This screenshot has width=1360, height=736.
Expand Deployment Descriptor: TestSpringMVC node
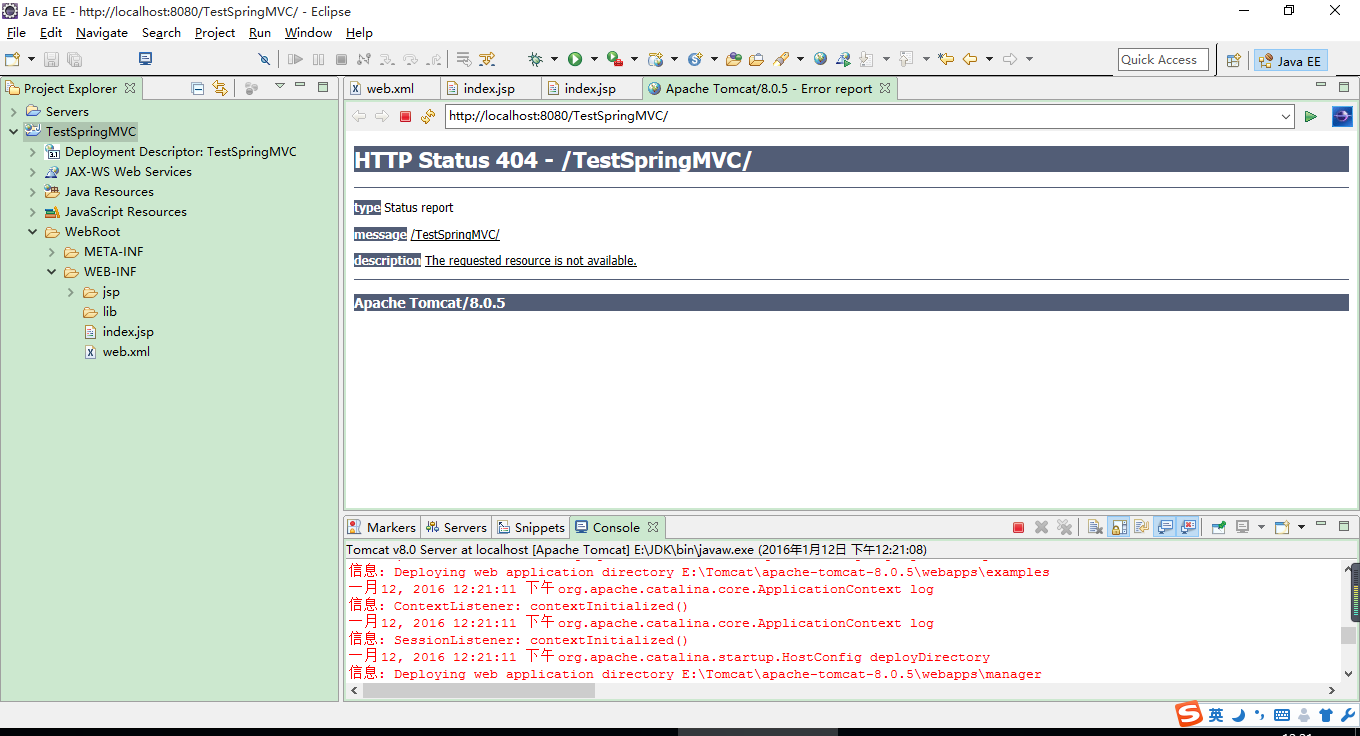click(x=32, y=152)
